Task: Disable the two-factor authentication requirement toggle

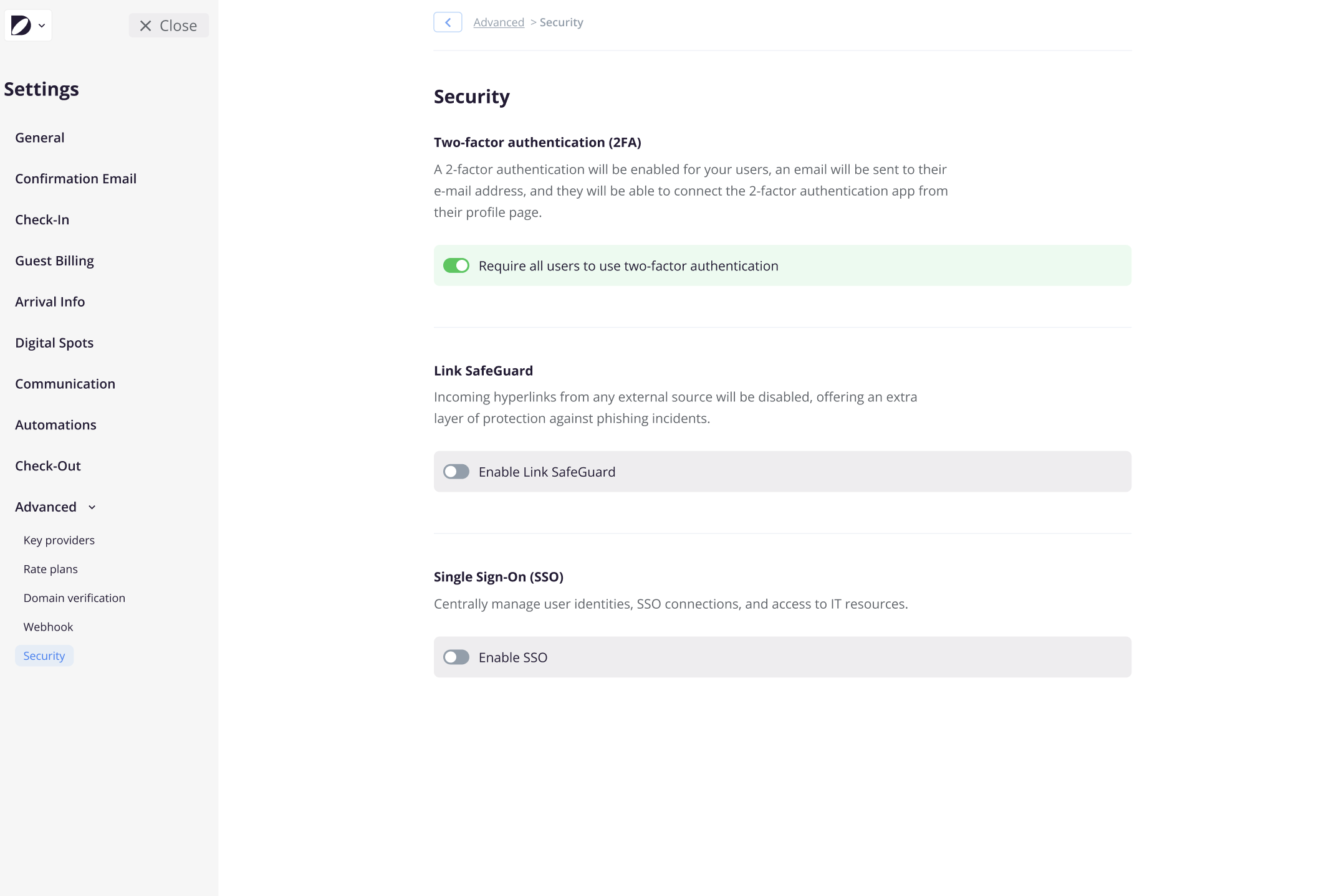Action: click(x=456, y=266)
